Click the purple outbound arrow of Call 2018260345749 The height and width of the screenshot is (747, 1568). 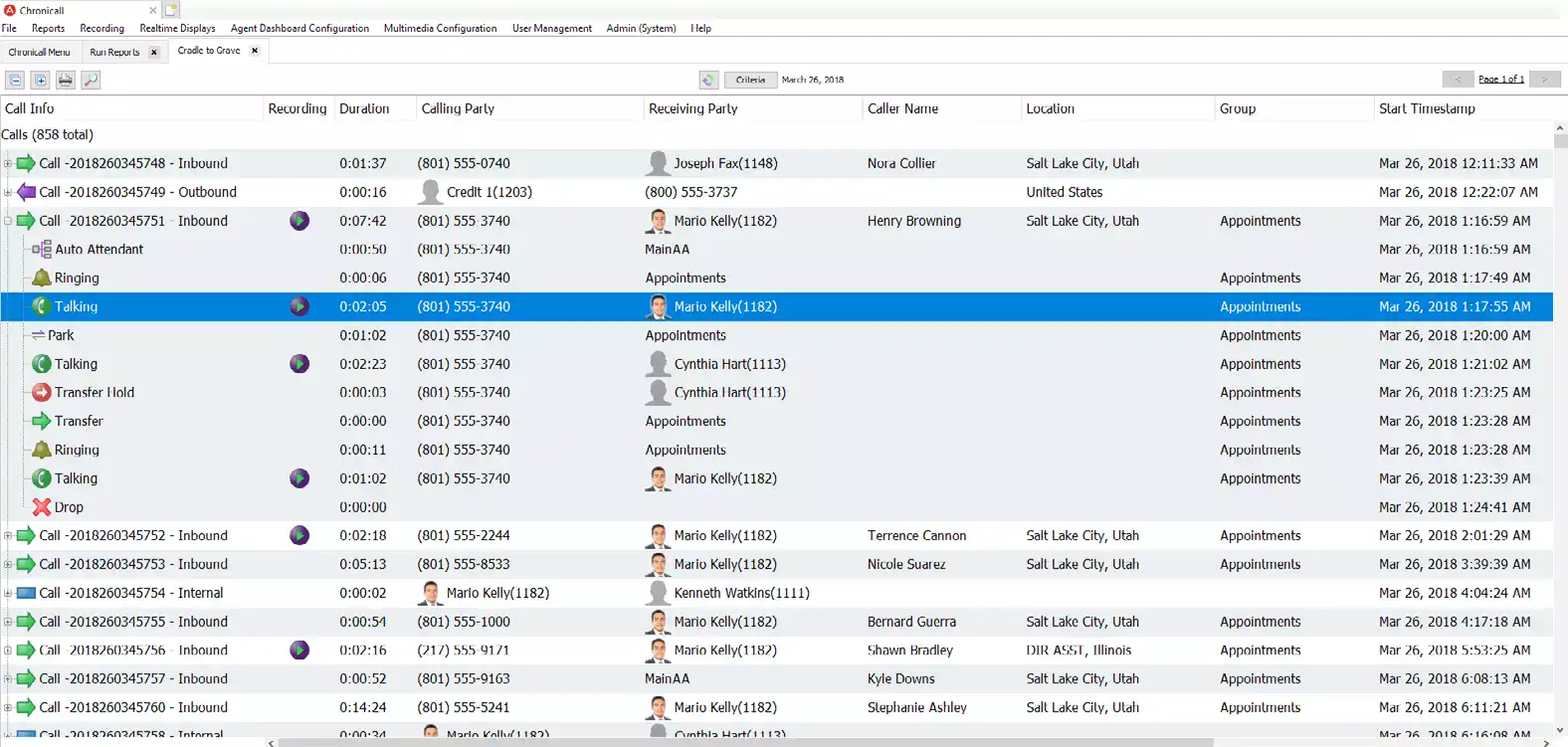(x=26, y=192)
